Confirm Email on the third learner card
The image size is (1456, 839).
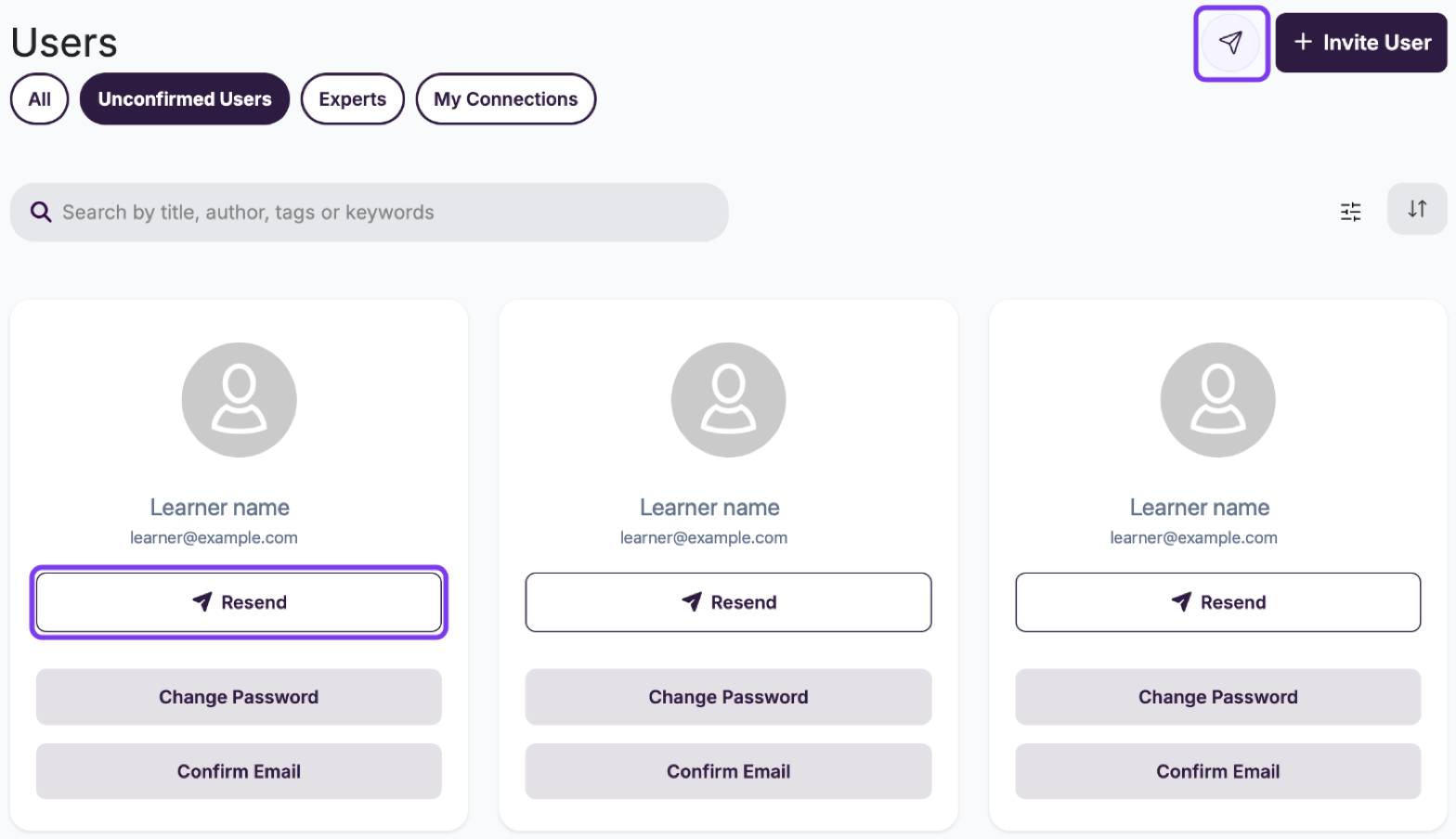tap(1218, 771)
